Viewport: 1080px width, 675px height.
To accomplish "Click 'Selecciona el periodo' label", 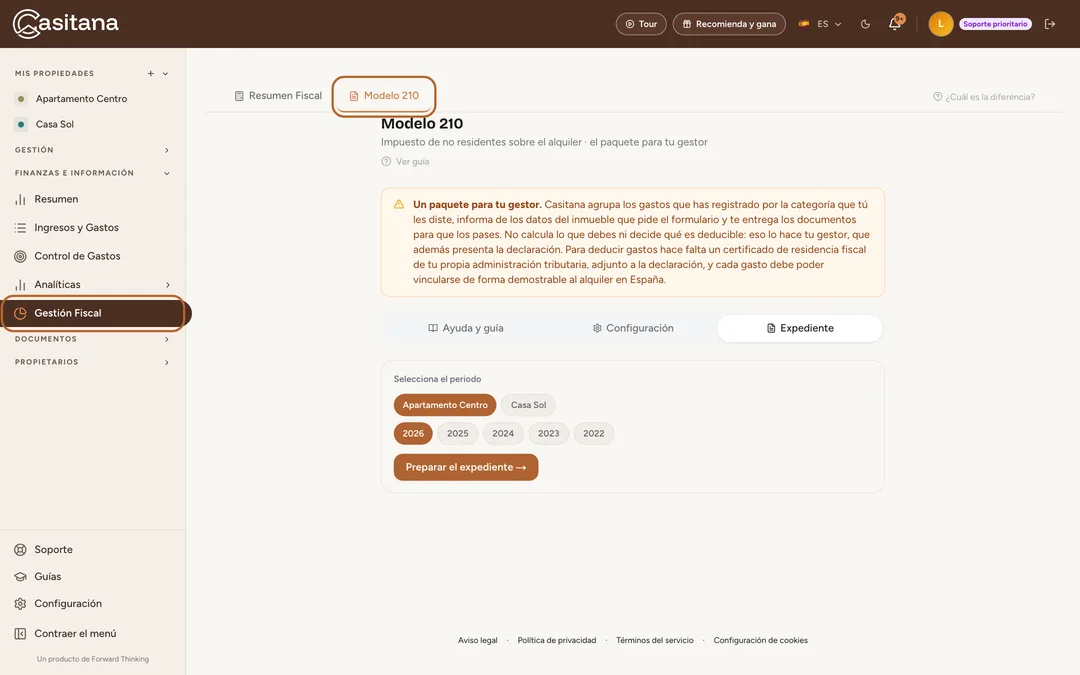I will (437, 379).
